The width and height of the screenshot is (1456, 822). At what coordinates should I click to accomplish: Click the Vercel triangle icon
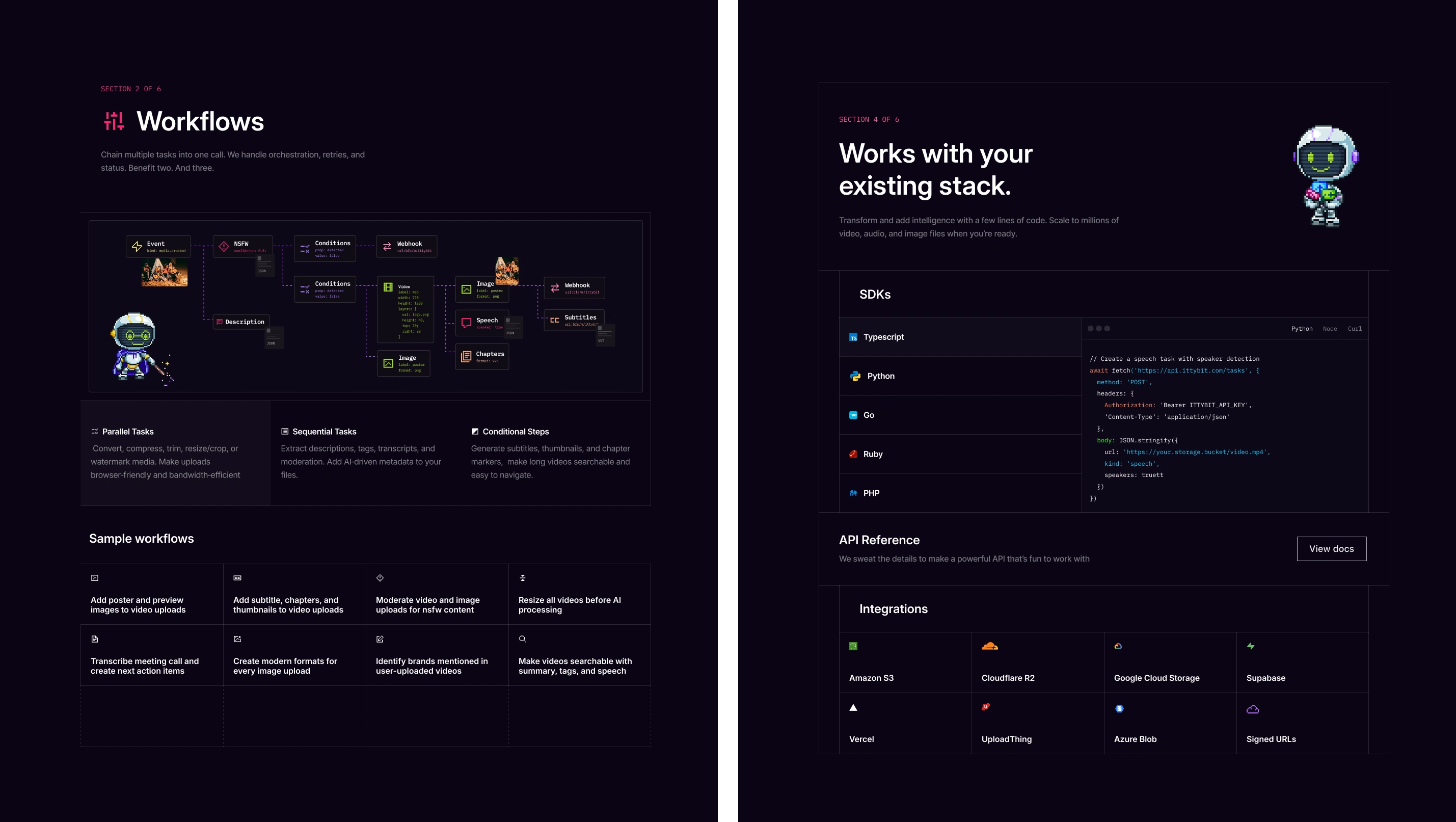coord(853,708)
